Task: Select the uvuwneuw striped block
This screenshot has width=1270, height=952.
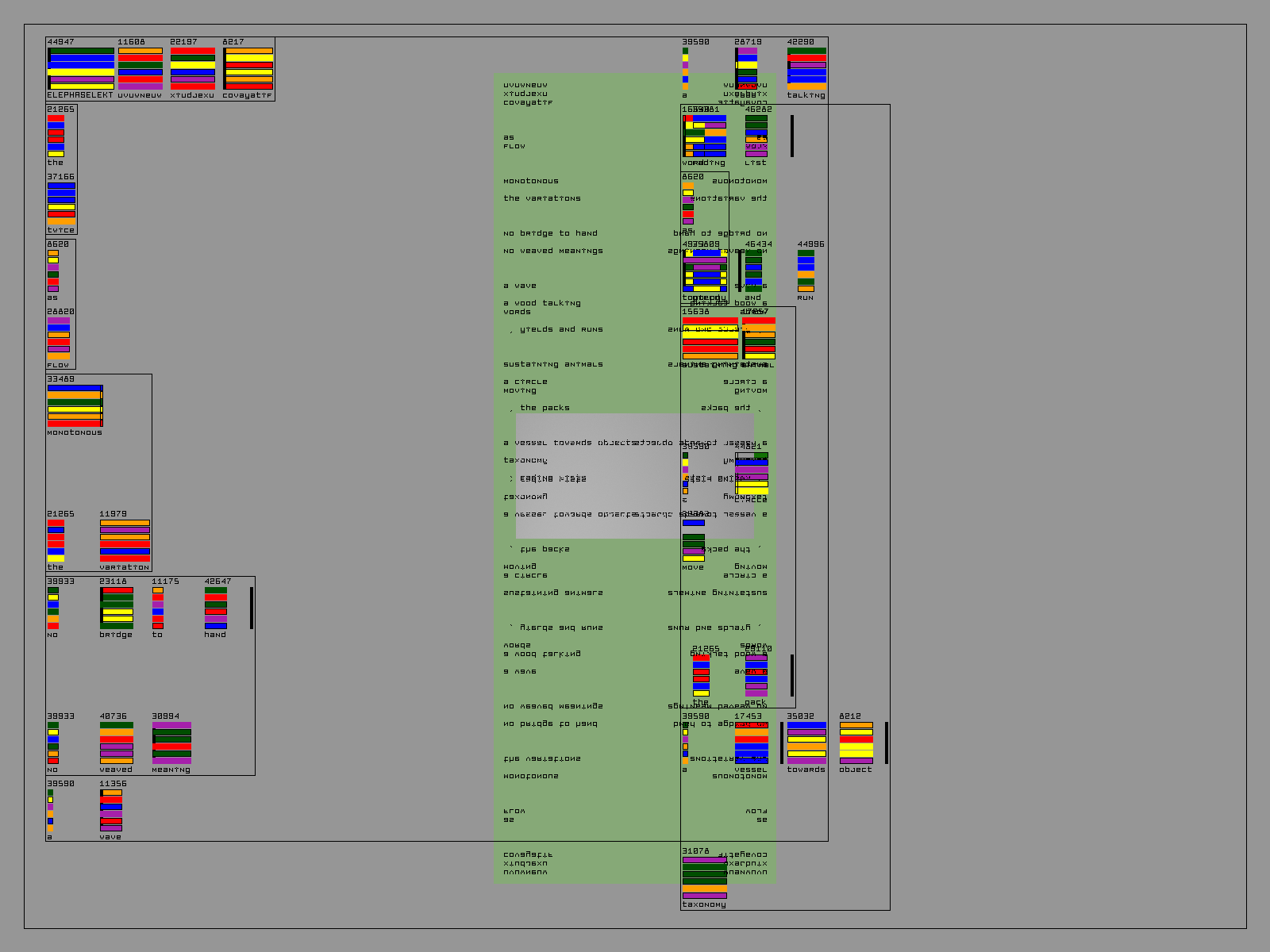Action: (x=140, y=68)
